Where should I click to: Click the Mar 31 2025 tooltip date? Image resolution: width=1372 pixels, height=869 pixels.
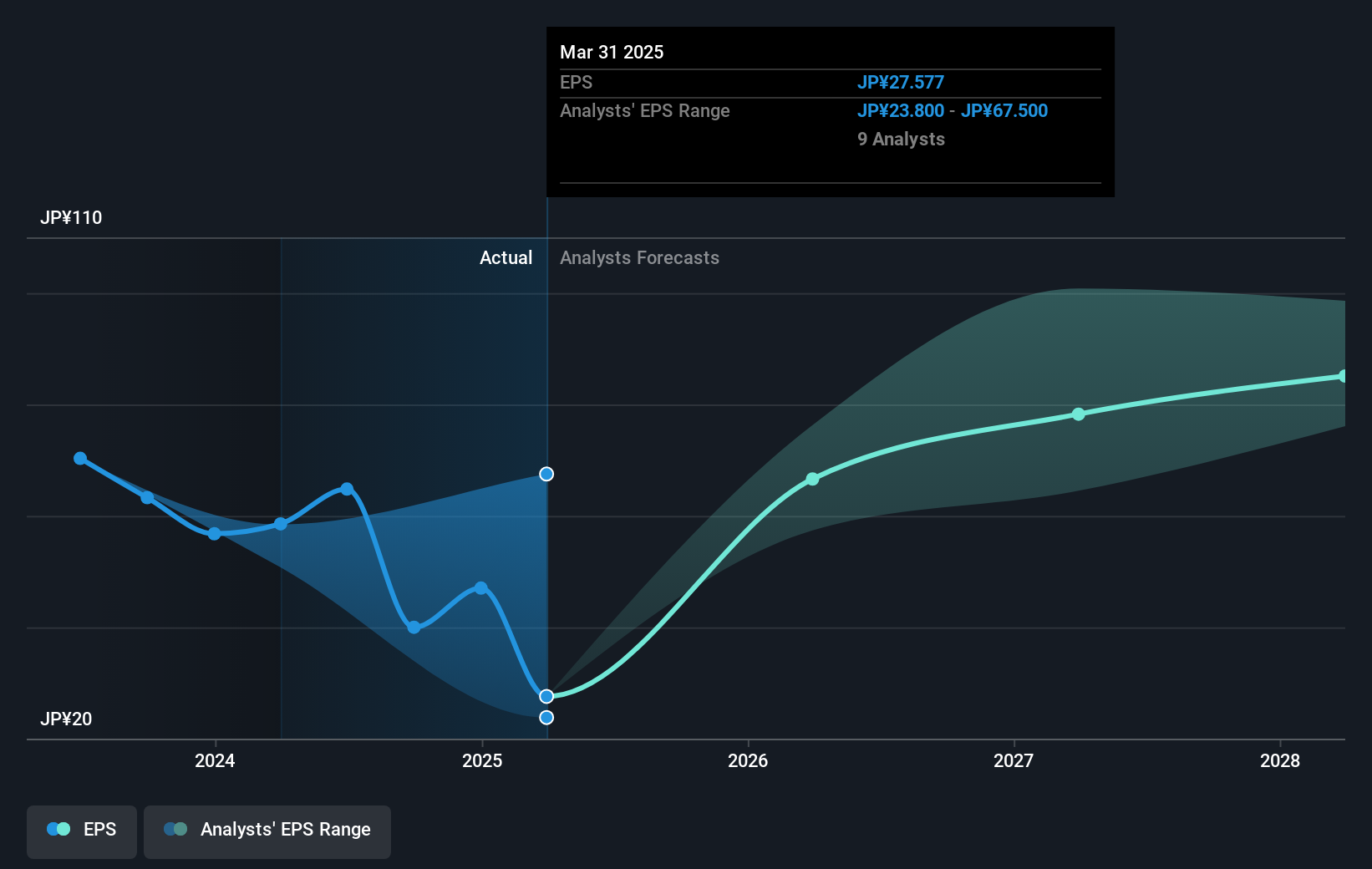612,53
